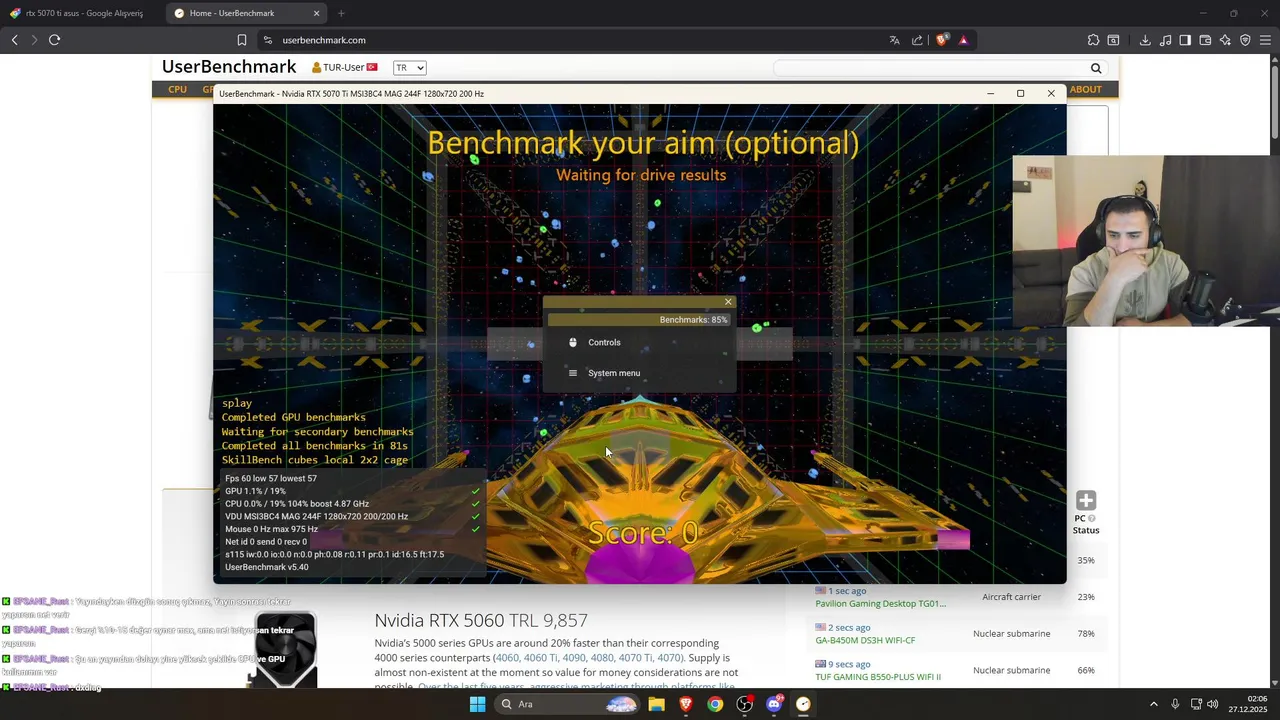
Task: Click the Windows taskbar search box Ara
Action: tap(568, 704)
